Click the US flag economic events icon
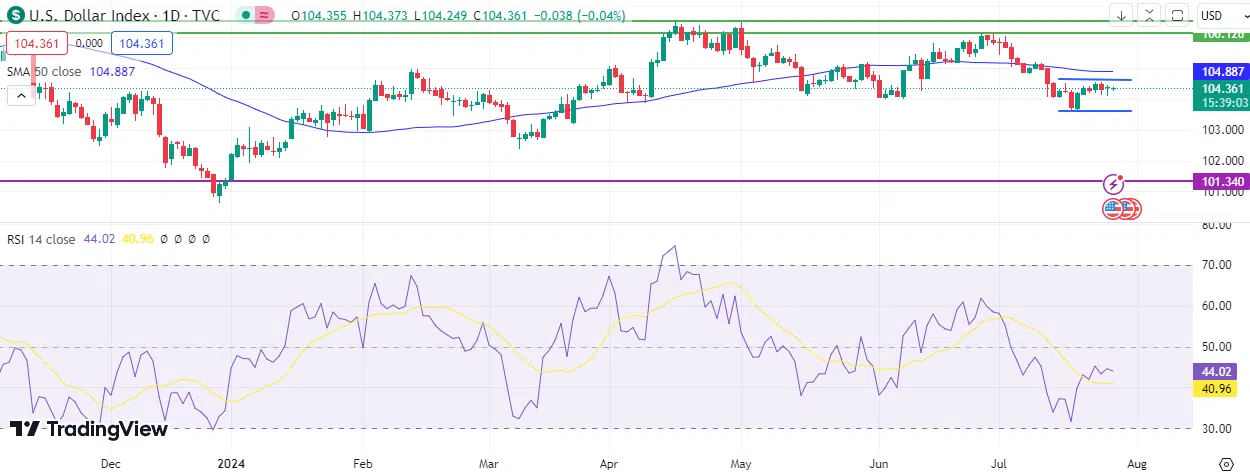 tap(1113, 209)
